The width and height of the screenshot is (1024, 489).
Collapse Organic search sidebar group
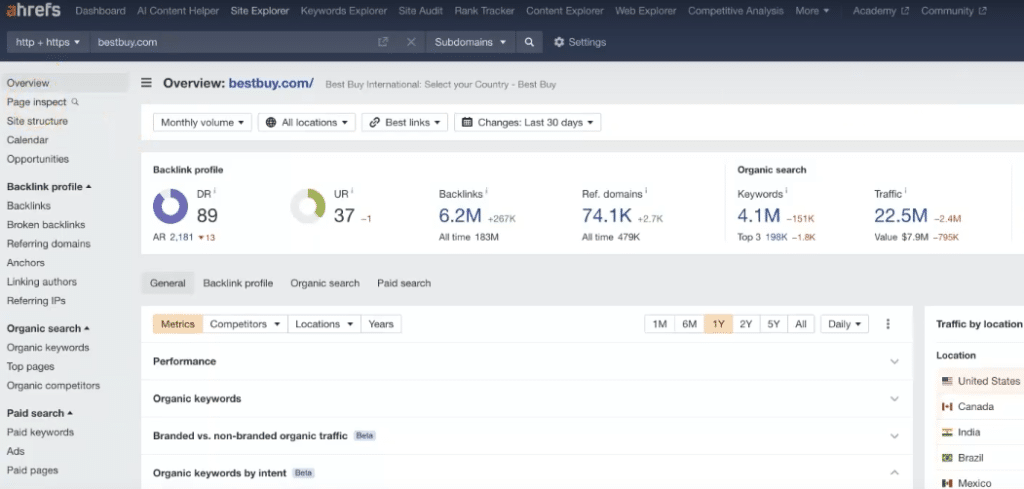pyautogui.click(x=48, y=328)
